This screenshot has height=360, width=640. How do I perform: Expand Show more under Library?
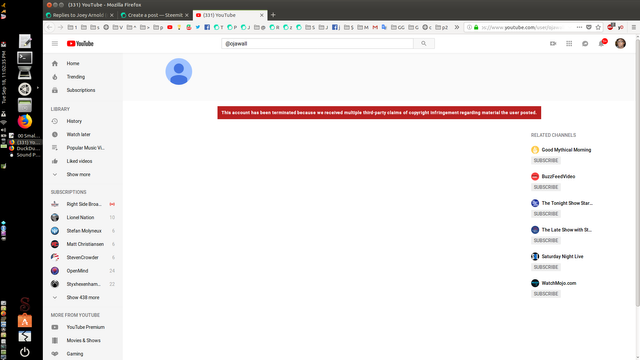(83, 174)
